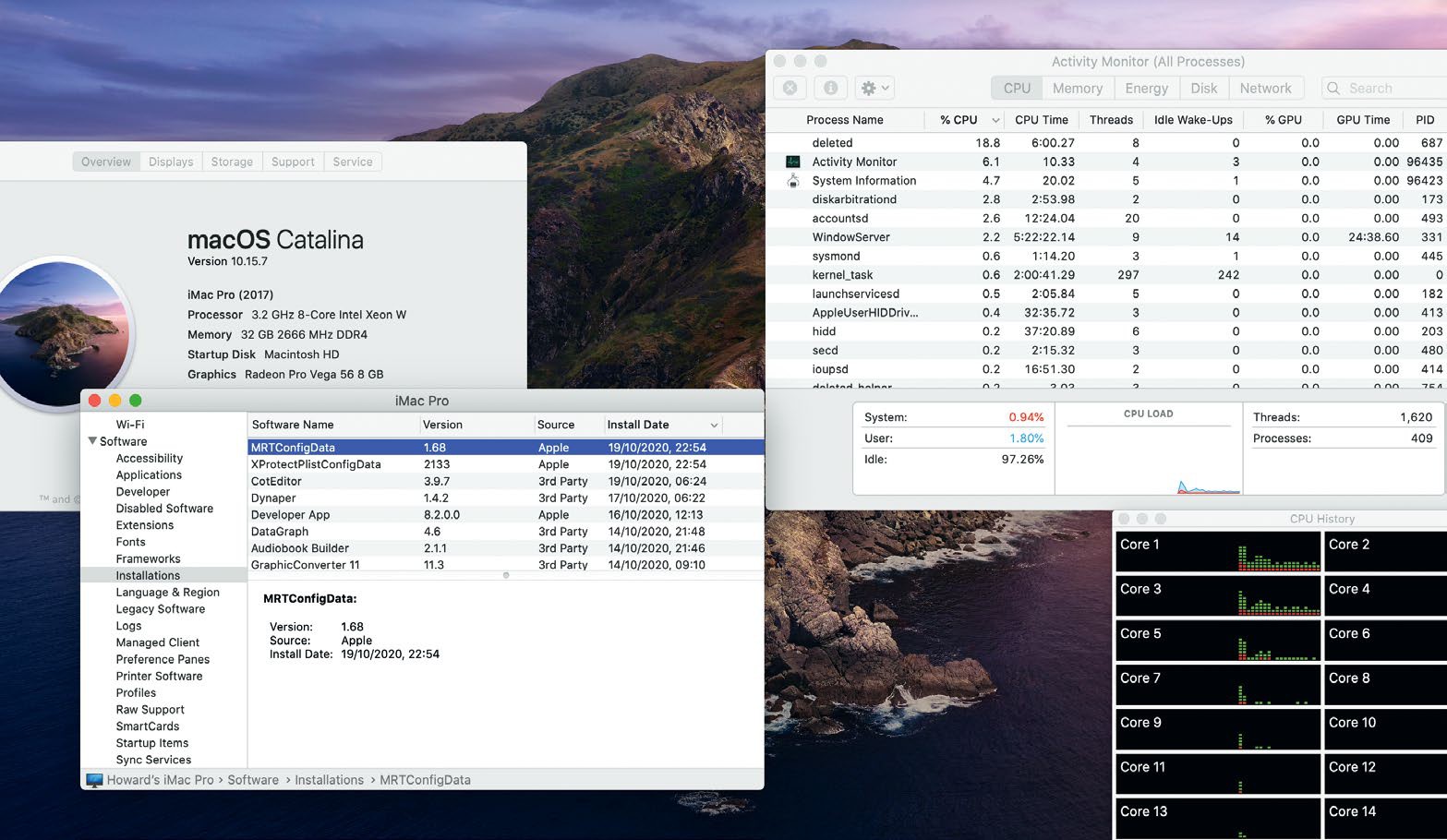This screenshot has height=840, width=1447.
Task: Select Fonts in the sidebar
Action: (x=130, y=542)
